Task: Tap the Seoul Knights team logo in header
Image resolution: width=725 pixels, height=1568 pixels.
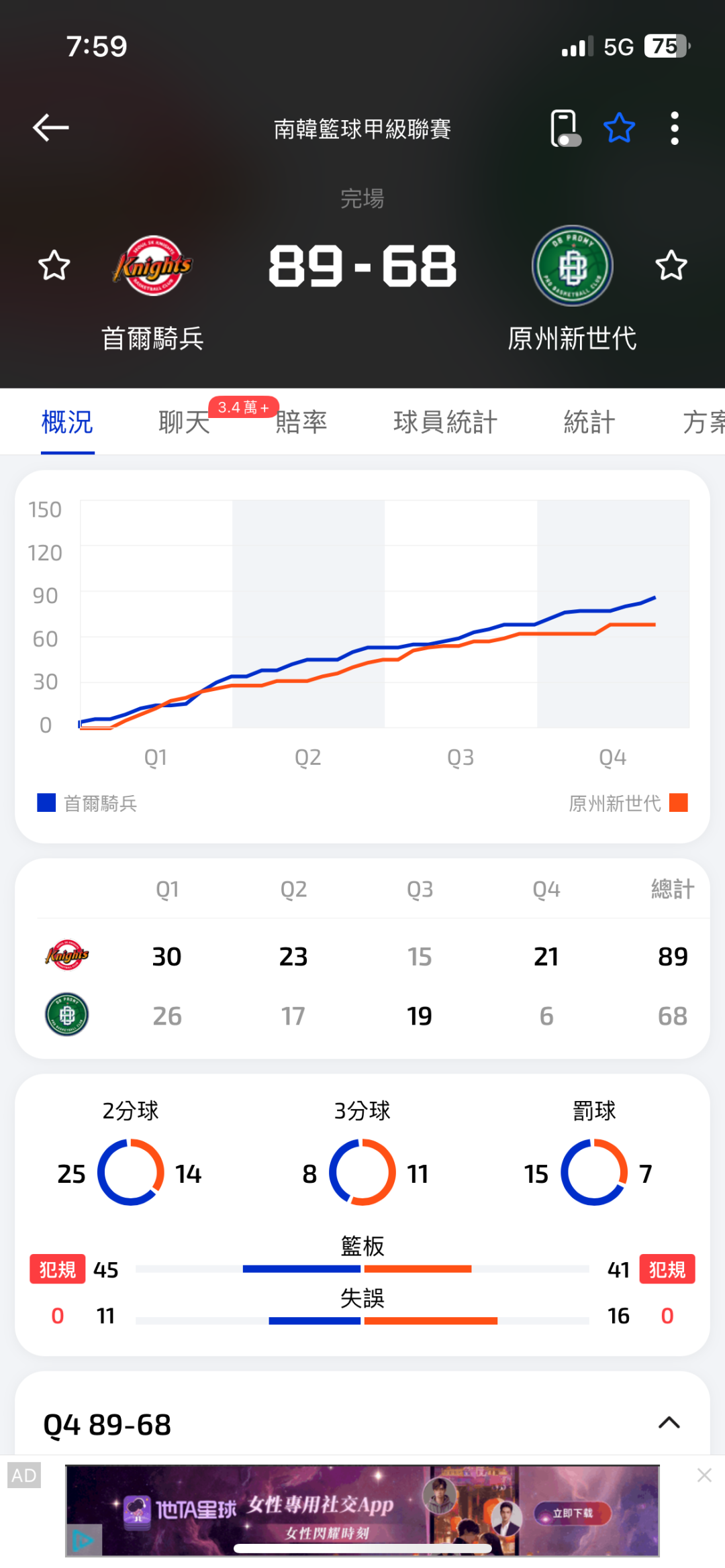Action: 153,266
